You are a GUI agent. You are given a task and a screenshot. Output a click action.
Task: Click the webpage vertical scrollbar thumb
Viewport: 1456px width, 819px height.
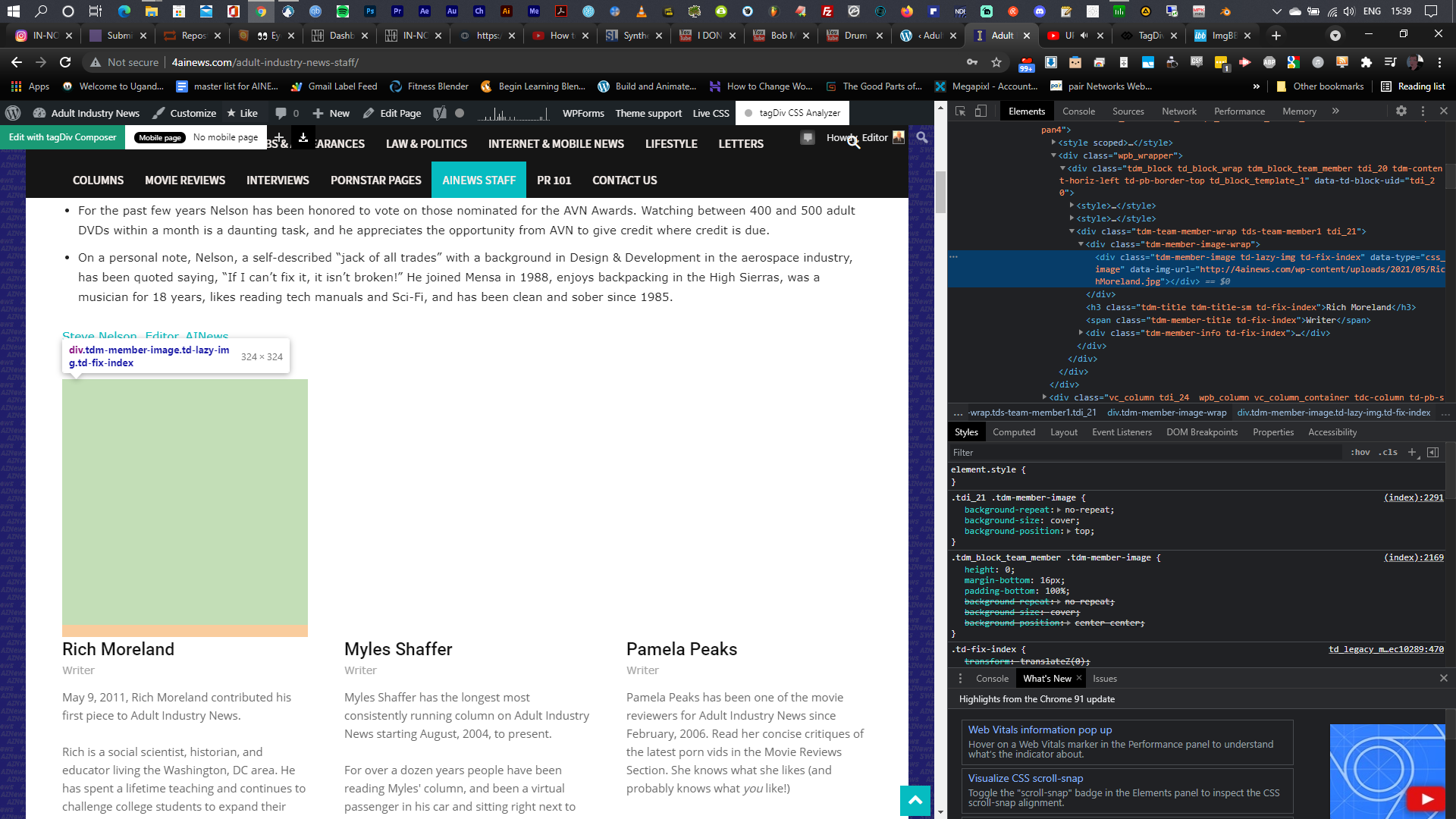[x=940, y=193]
